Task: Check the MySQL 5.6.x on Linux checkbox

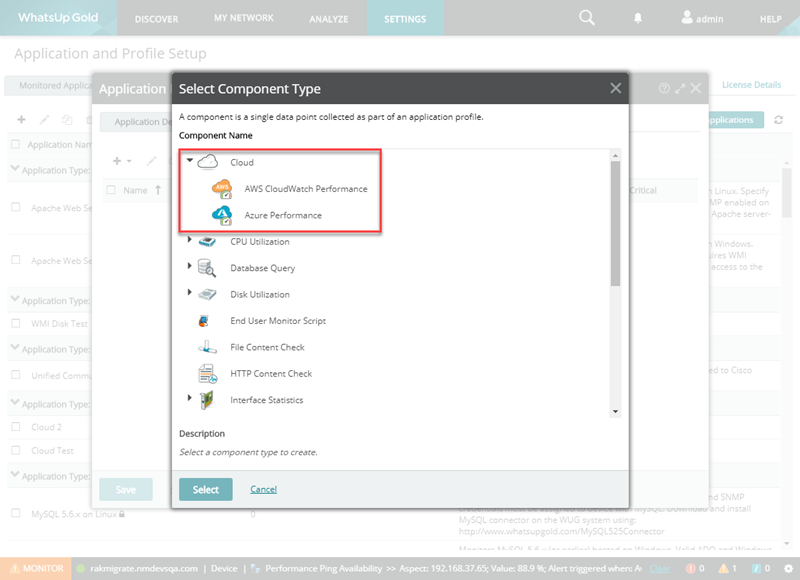Action: [16, 514]
